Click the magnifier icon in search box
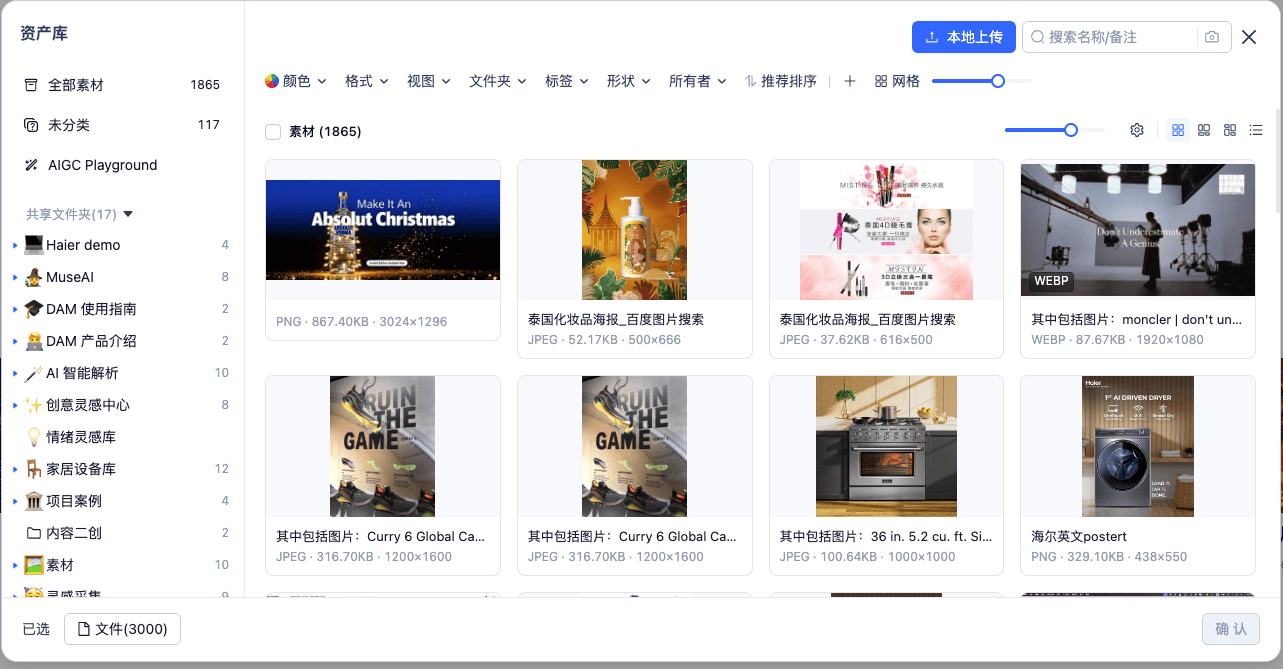This screenshot has width=1283, height=669. click(1038, 37)
